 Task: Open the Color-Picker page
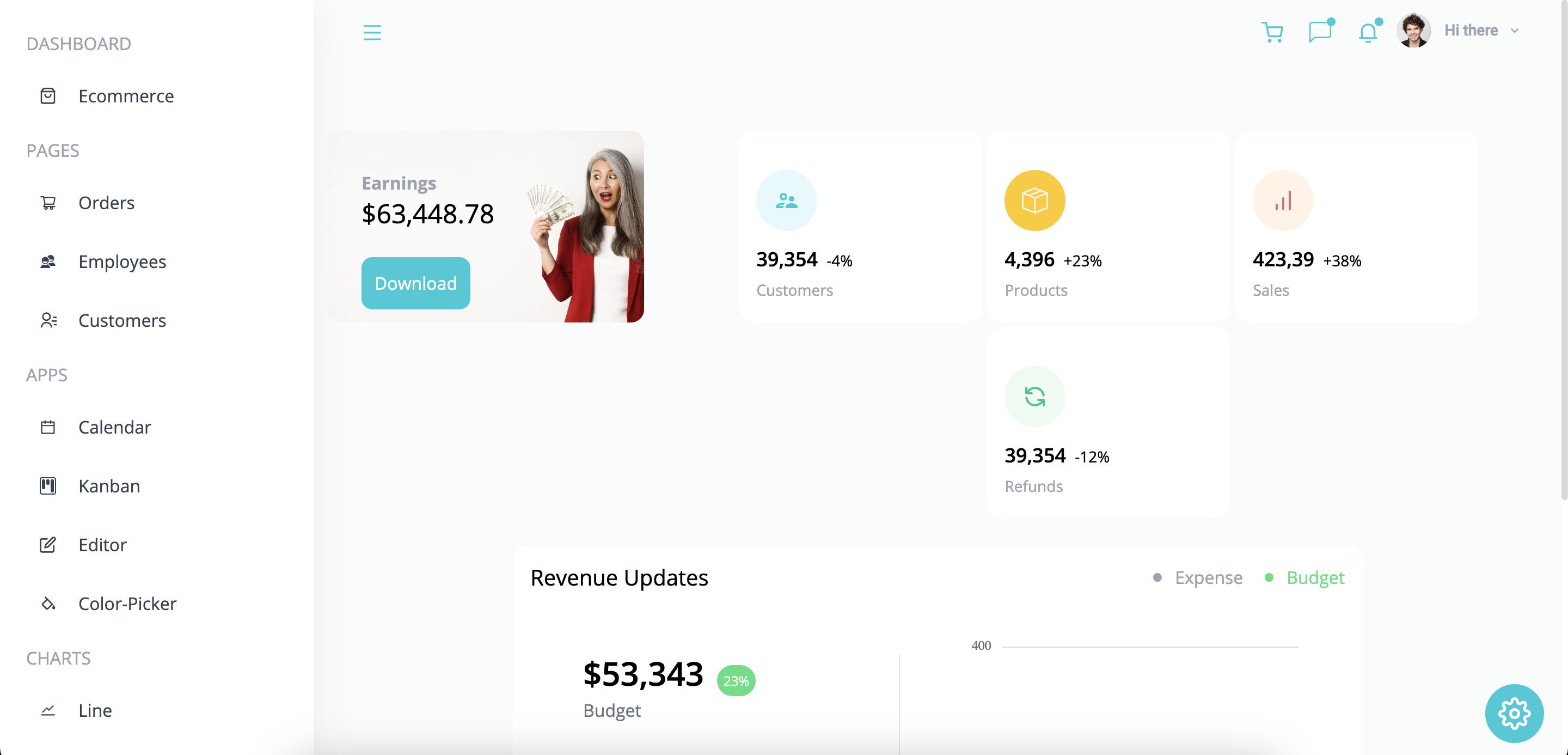tap(127, 604)
